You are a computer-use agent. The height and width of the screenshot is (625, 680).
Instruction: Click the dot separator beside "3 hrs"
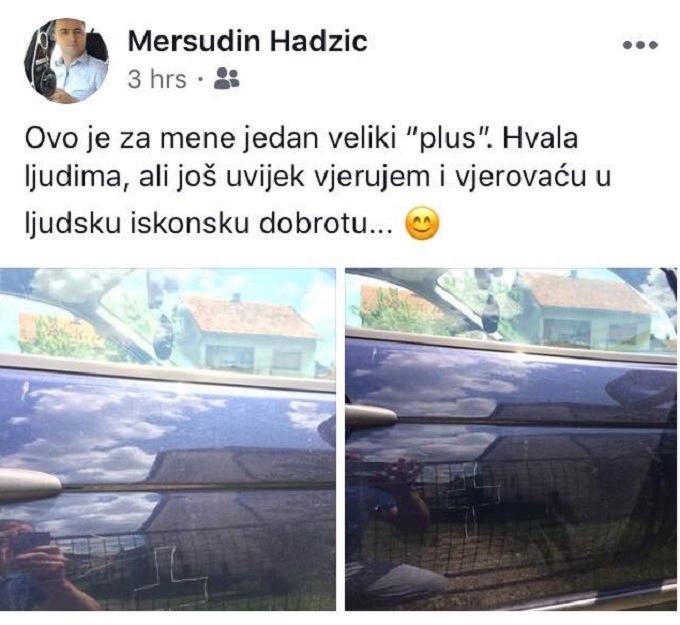(x=200, y=79)
